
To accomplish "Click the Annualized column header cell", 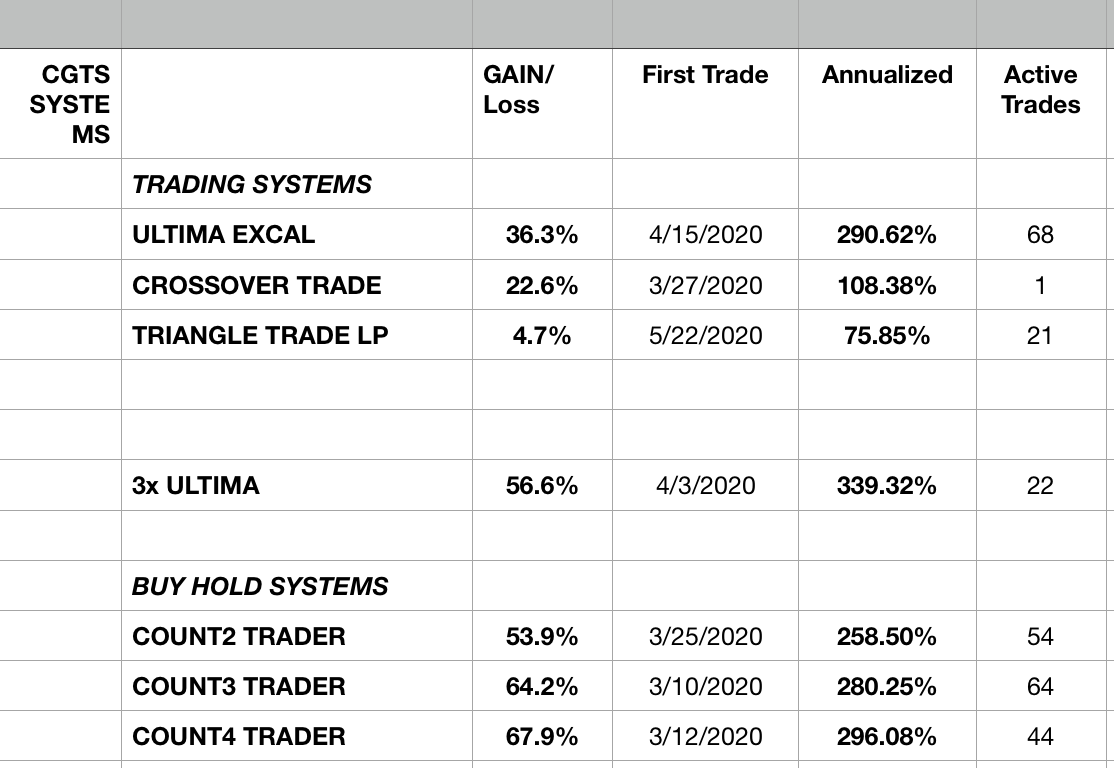I will click(x=887, y=103).
